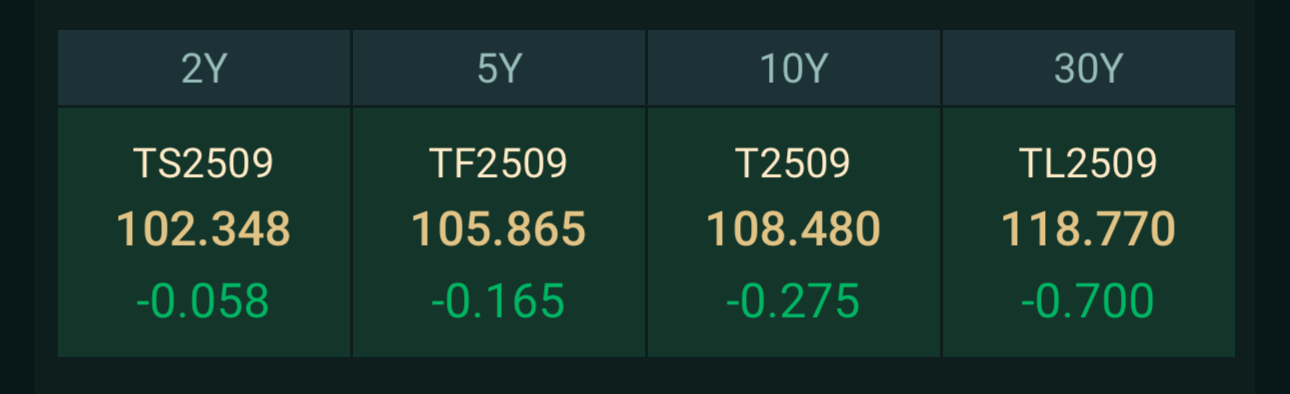The image size is (1290, 394).
Task: Click the 118.770 price value
Action: point(1089,230)
